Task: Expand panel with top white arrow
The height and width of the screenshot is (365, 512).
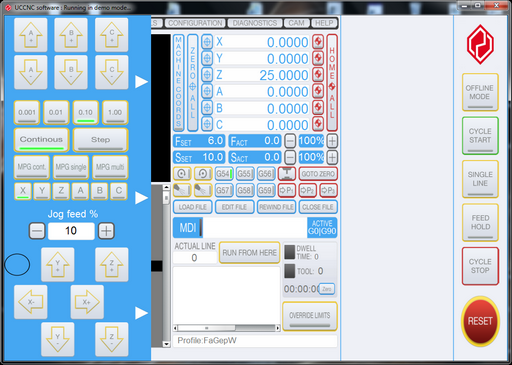Action: pos(141,82)
